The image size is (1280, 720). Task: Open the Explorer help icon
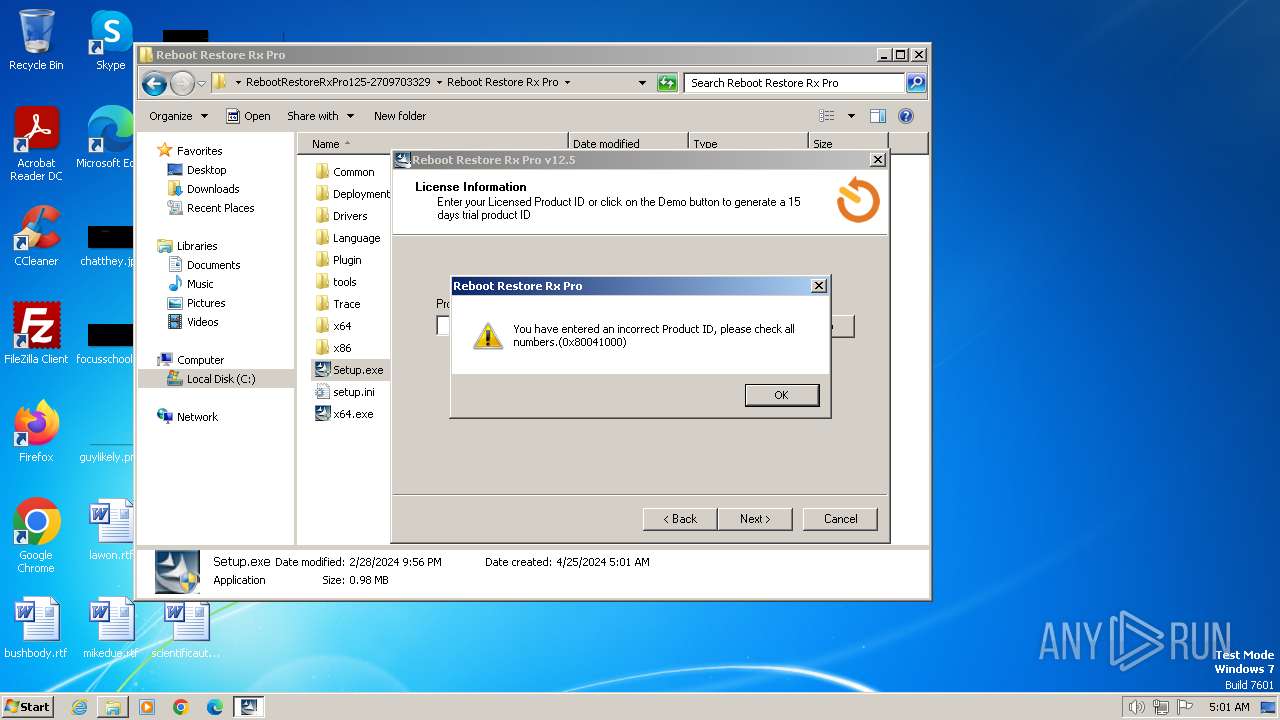point(906,116)
